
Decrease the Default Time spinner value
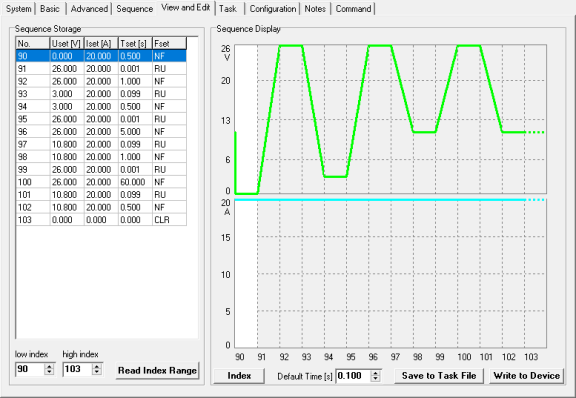click(375, 379)
